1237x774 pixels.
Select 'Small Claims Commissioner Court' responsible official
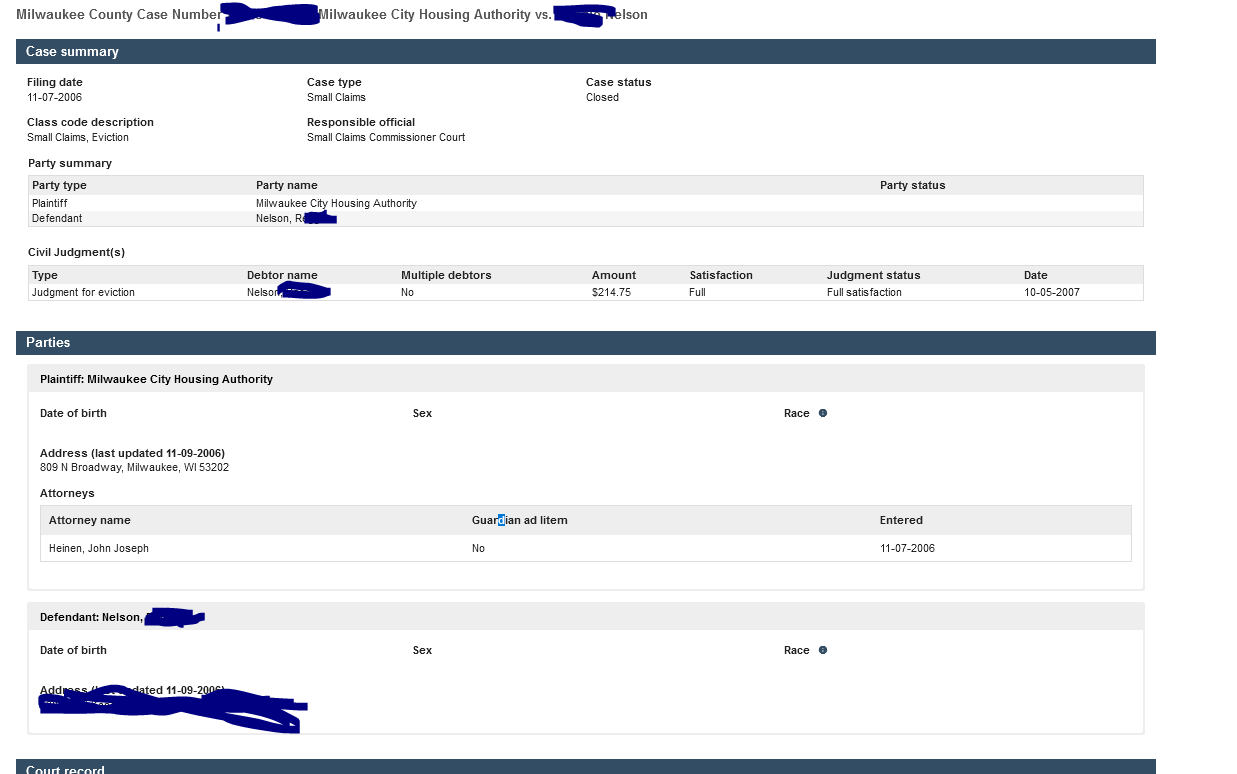[x=386, y=137]
